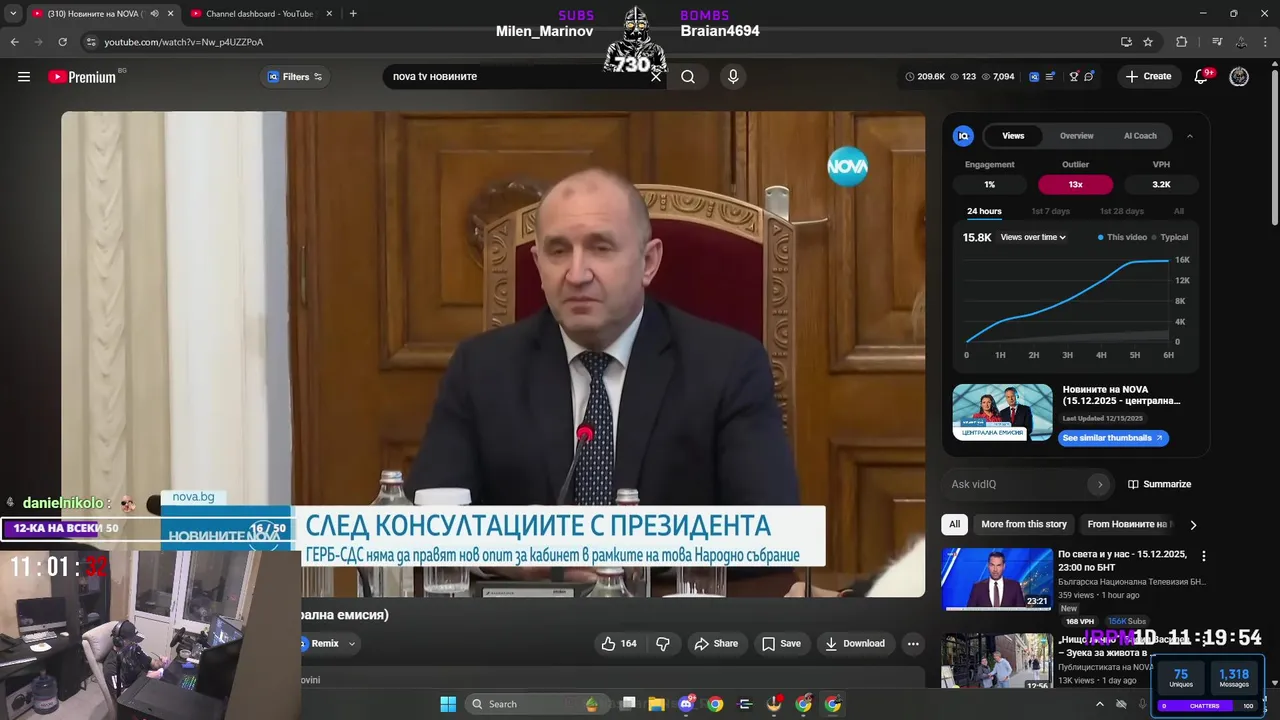Click the Download button

point(855,644)
